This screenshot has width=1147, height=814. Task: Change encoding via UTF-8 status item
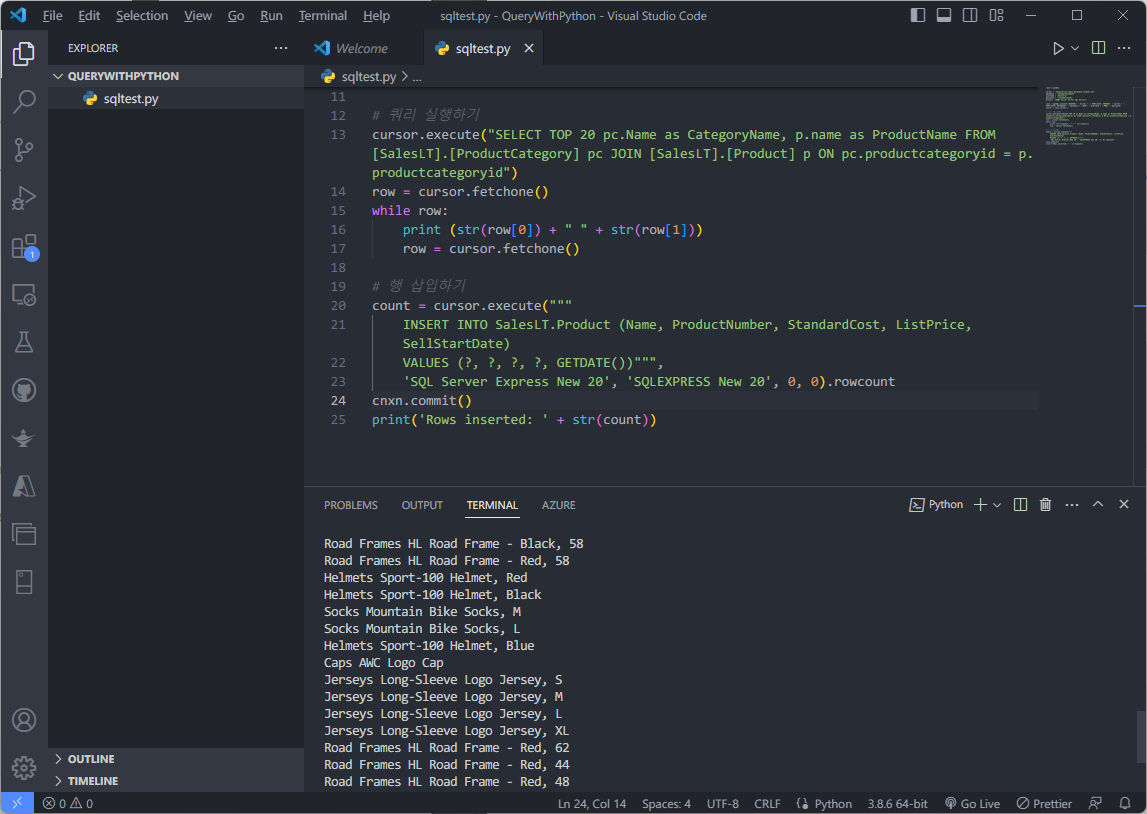pyautogui.click(x=723, y=803)
